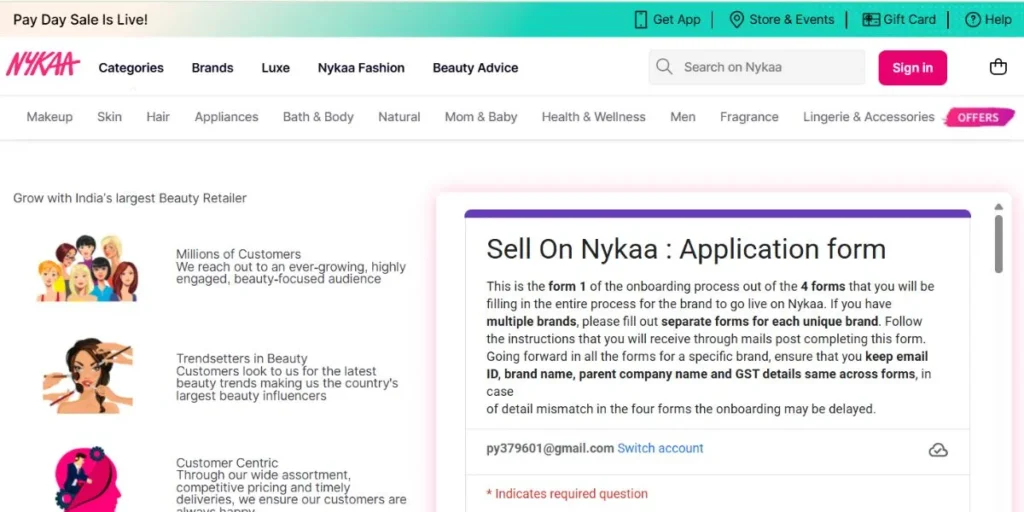Select the Bath & Body category

coord(318,117)
